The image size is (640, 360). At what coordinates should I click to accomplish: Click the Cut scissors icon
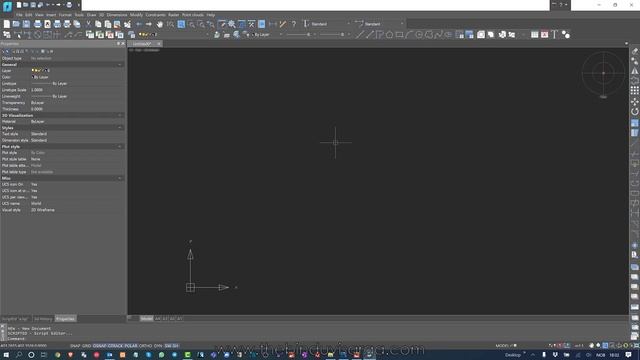click(88, 24)
